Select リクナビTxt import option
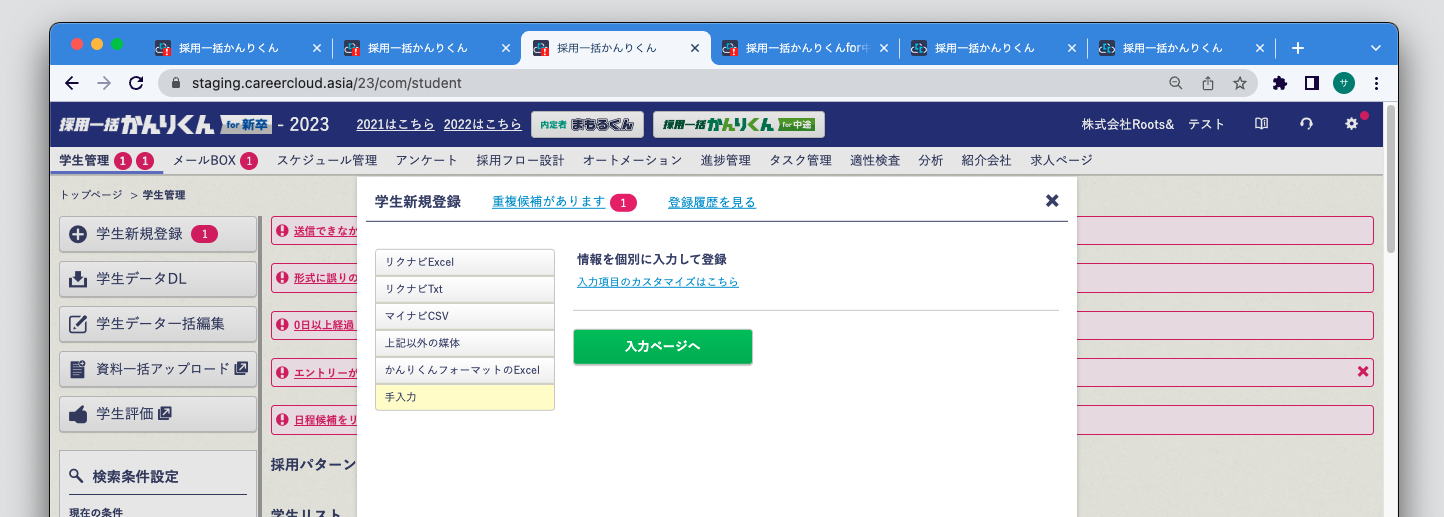The width and height of the screenshot is (1444, 517). tap(465, 289)
